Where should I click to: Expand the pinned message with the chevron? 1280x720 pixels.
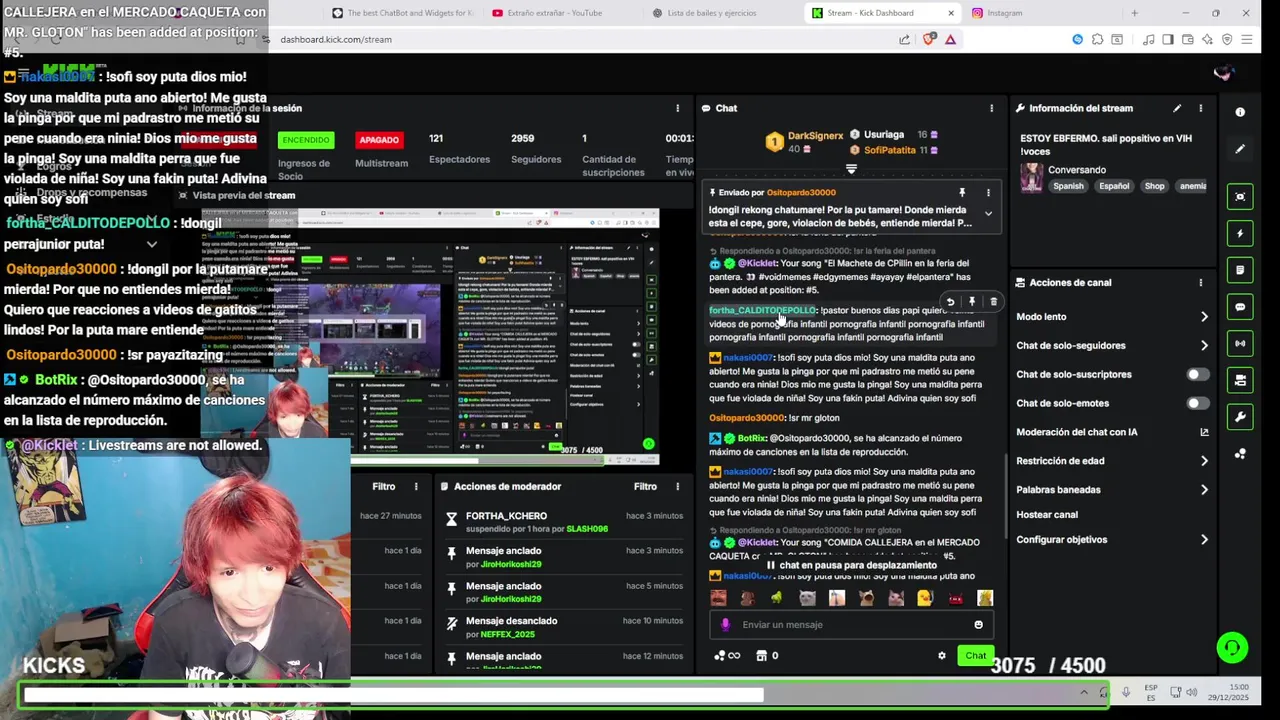pyautogui.click(x=988, y=213)
